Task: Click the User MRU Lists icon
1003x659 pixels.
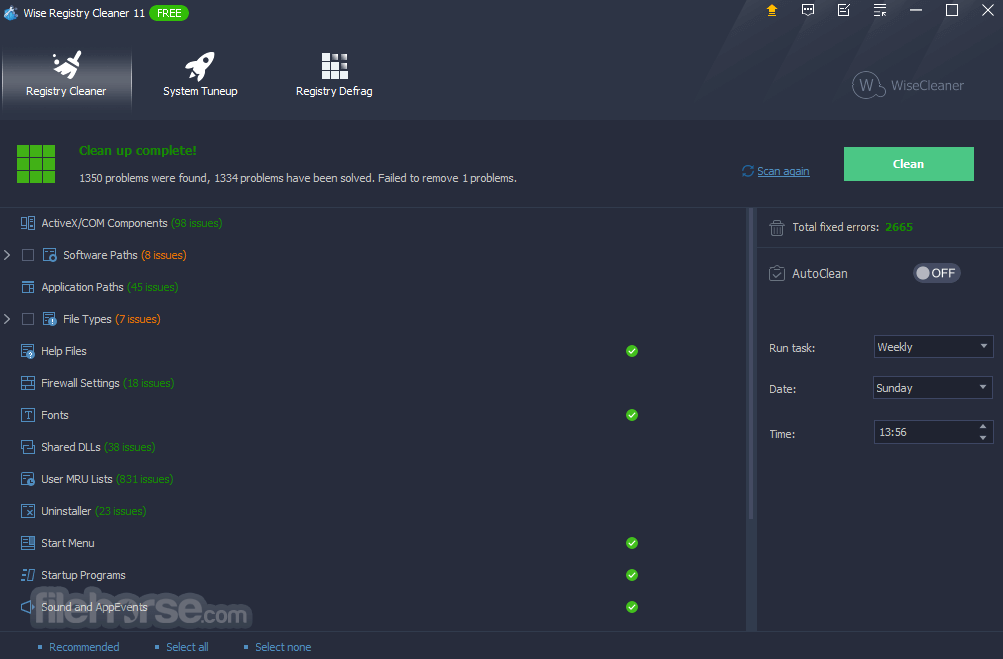Action: 28,479
